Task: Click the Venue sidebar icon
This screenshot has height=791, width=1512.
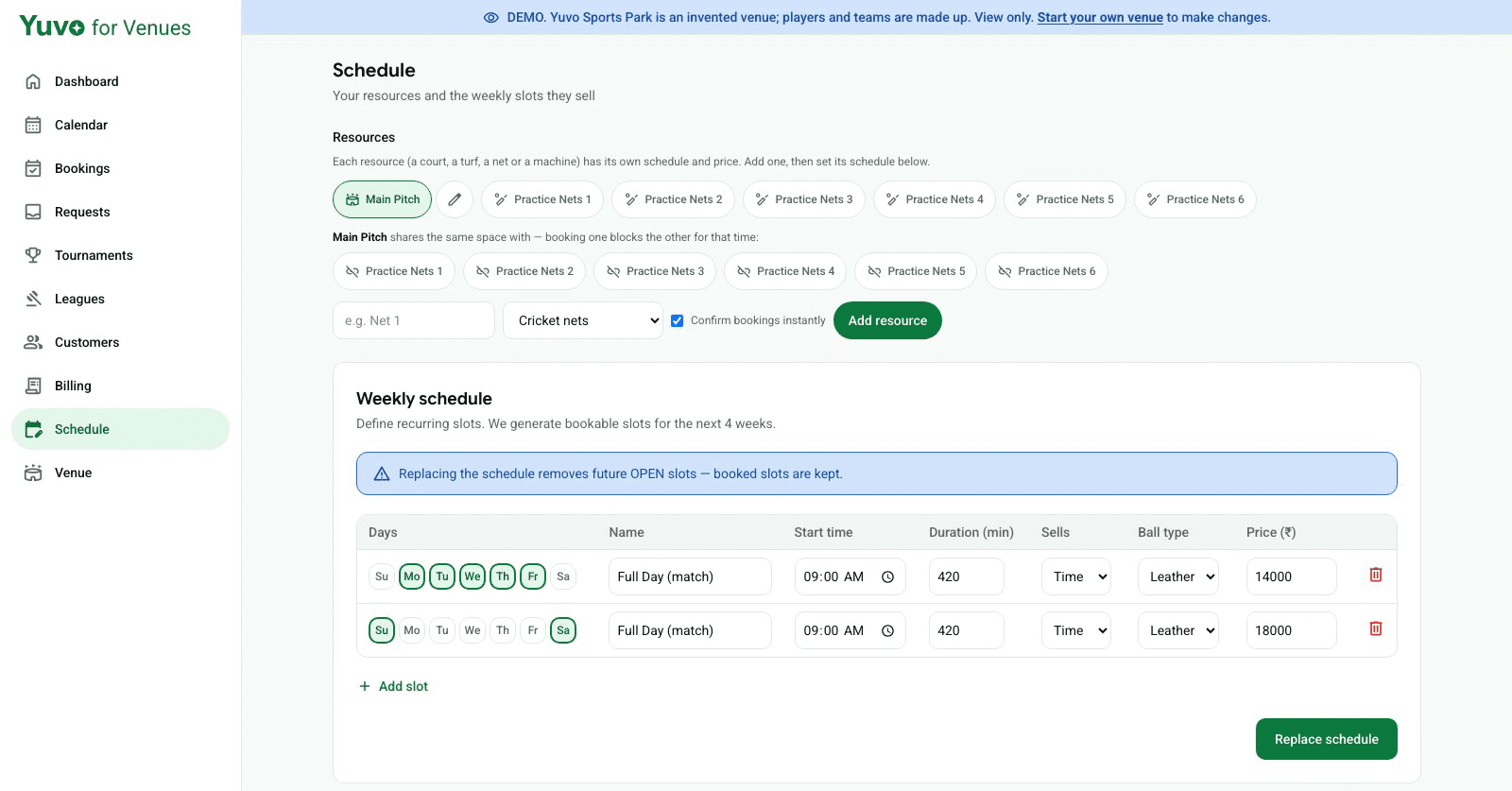Action: coord(33,473)
